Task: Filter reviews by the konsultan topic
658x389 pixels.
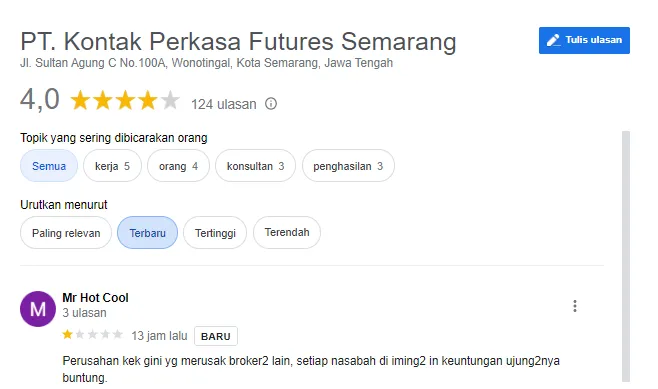Action: [x=255, y=166]
